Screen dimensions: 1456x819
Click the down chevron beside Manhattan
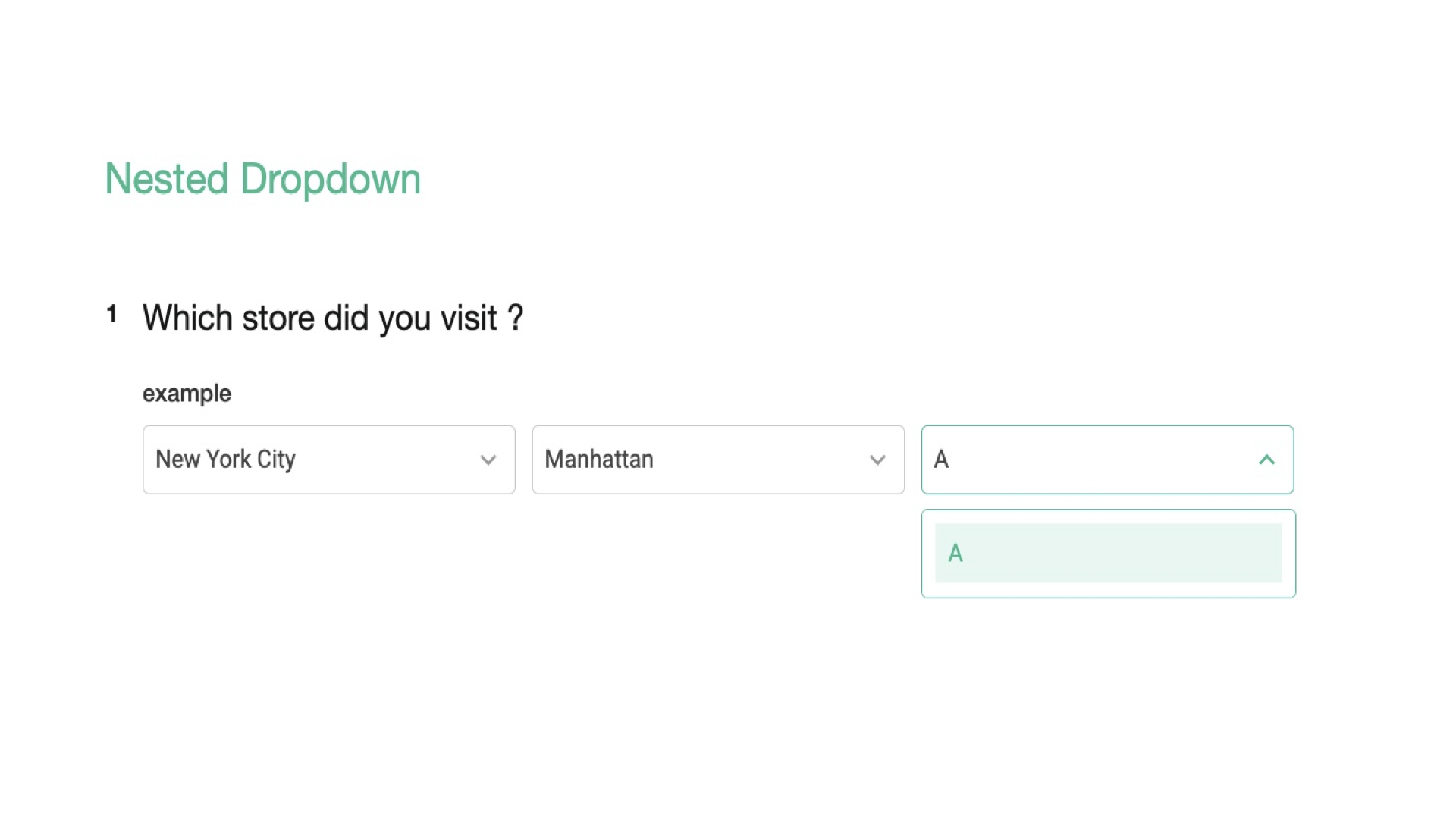click(x=877, y=460)
